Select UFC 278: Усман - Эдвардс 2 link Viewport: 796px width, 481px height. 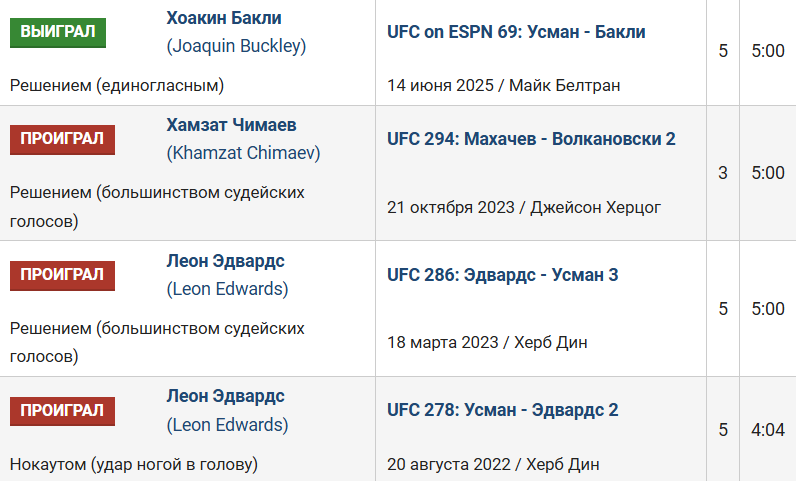pyautogui.click(x=502, y=410)
